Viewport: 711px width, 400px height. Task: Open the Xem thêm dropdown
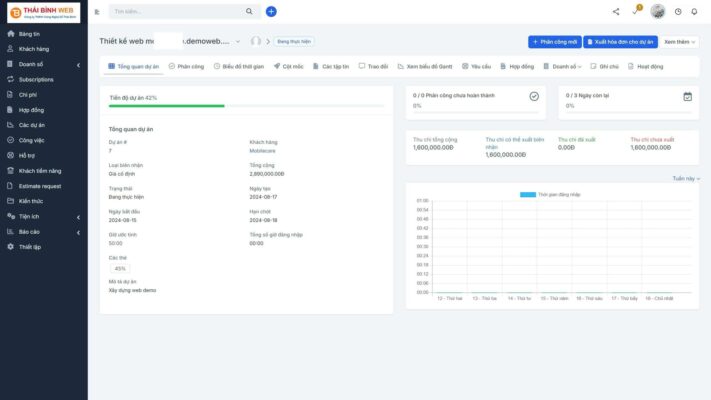click(679, 42)
